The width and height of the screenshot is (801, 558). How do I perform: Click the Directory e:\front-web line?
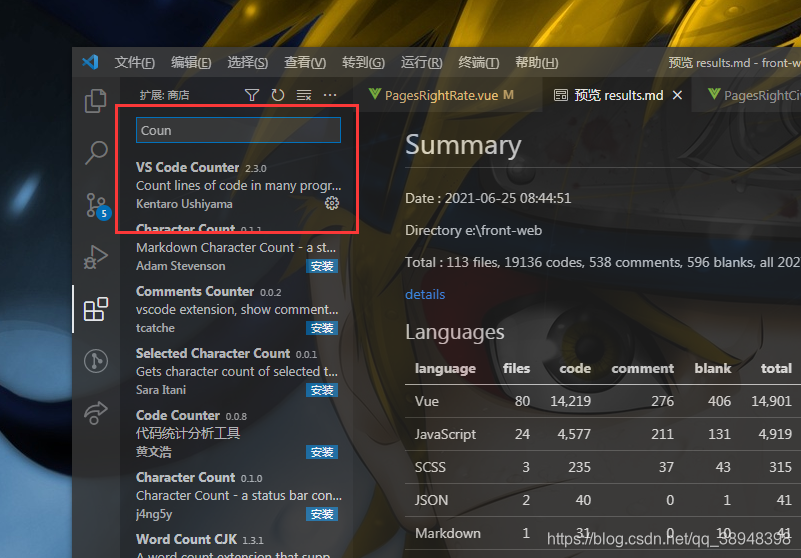click(x=474, y=230)
